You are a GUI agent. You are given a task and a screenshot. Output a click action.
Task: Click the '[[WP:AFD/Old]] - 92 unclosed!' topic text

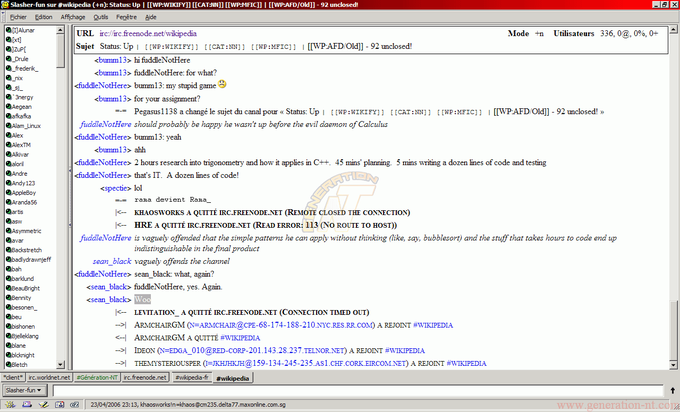point(360,46)
